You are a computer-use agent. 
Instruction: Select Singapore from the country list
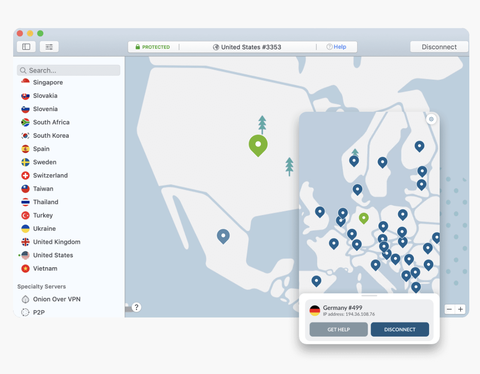(48, 82)
